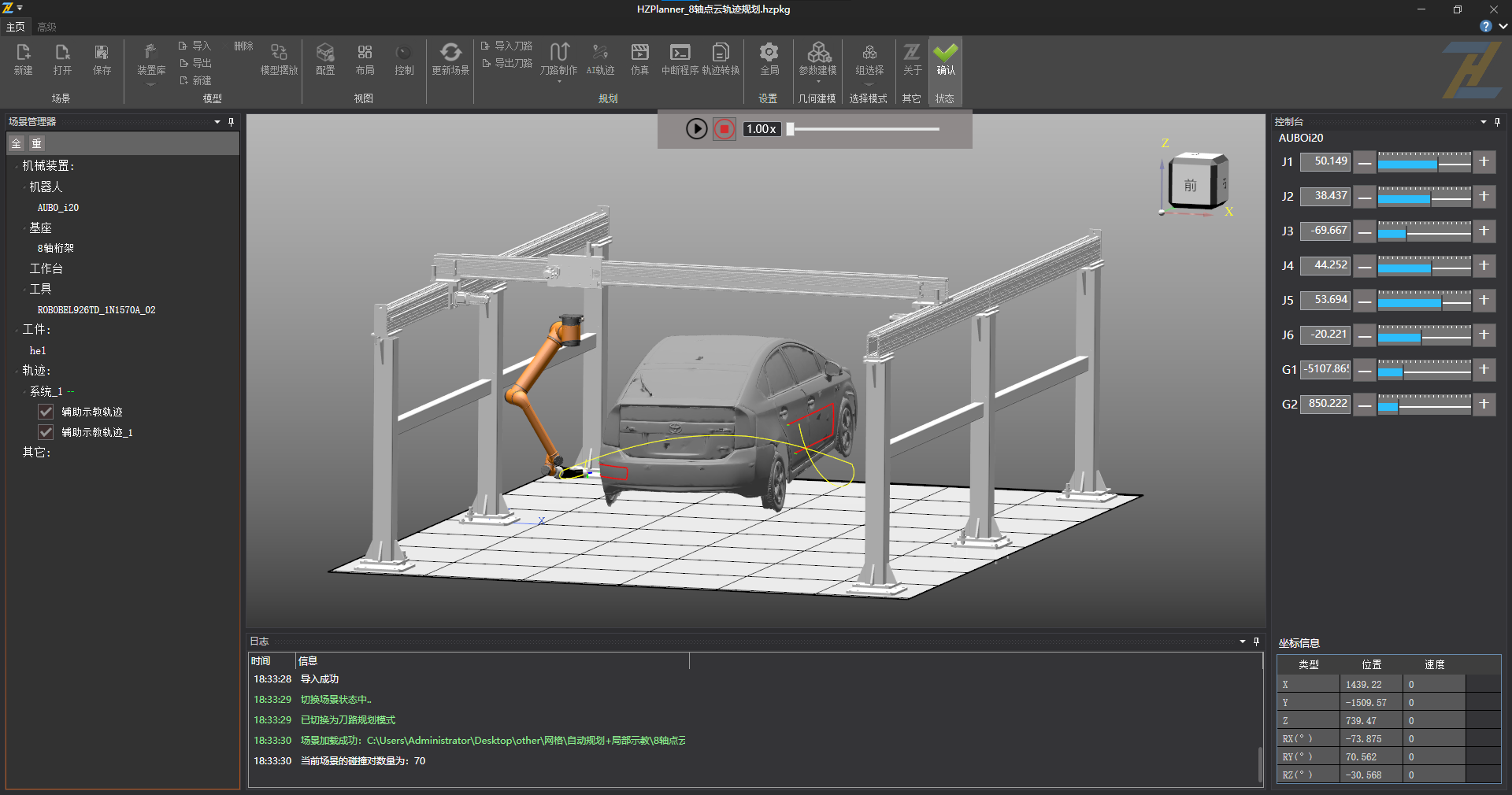Toggle the 辅助示教轨迹_1 checkbox
The height and width of the screenshot is (795, 1512).
point(46,432)
